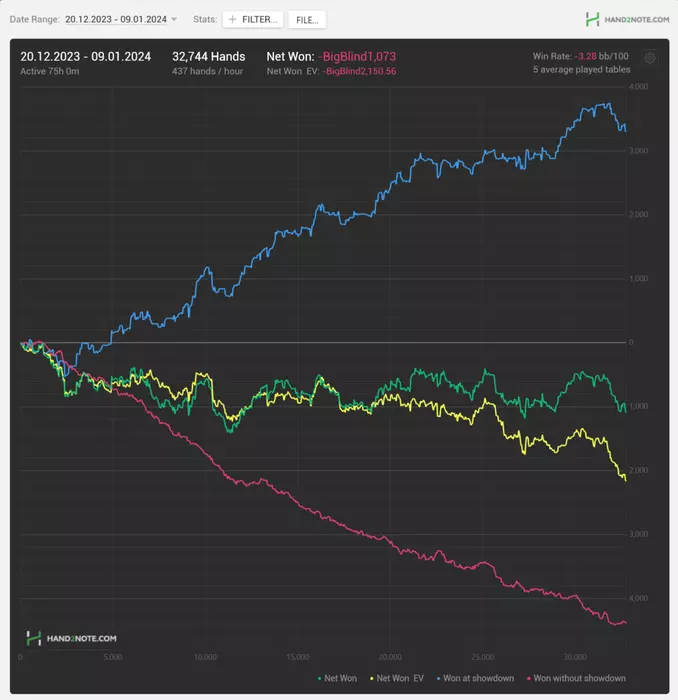Click the plus icon on the Filter button
This screenshot has width=678, height=700.
click(x=232, y=19)
